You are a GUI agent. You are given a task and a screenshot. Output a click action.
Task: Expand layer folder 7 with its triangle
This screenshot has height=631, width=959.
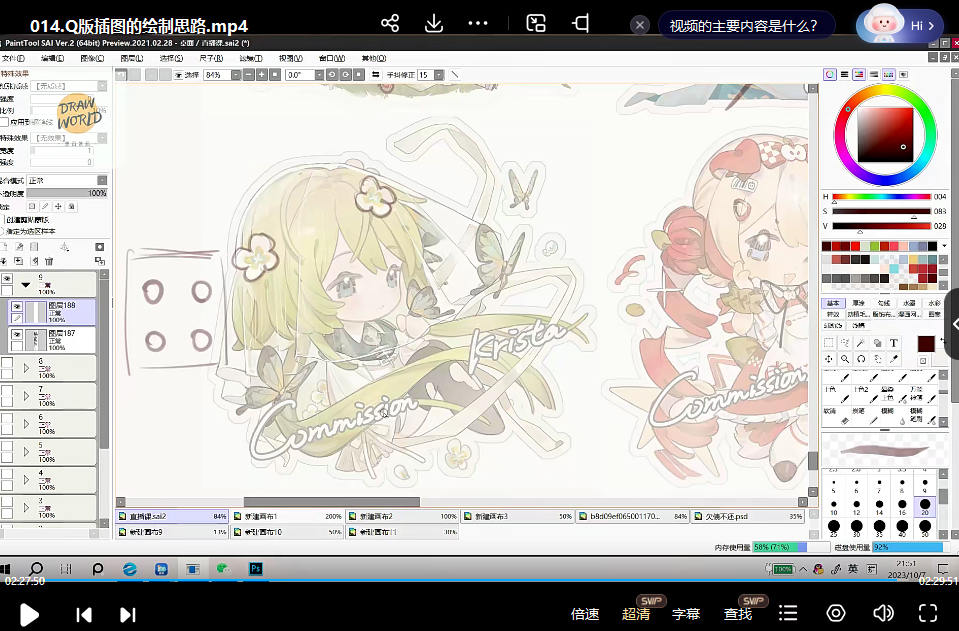point(26,396)
